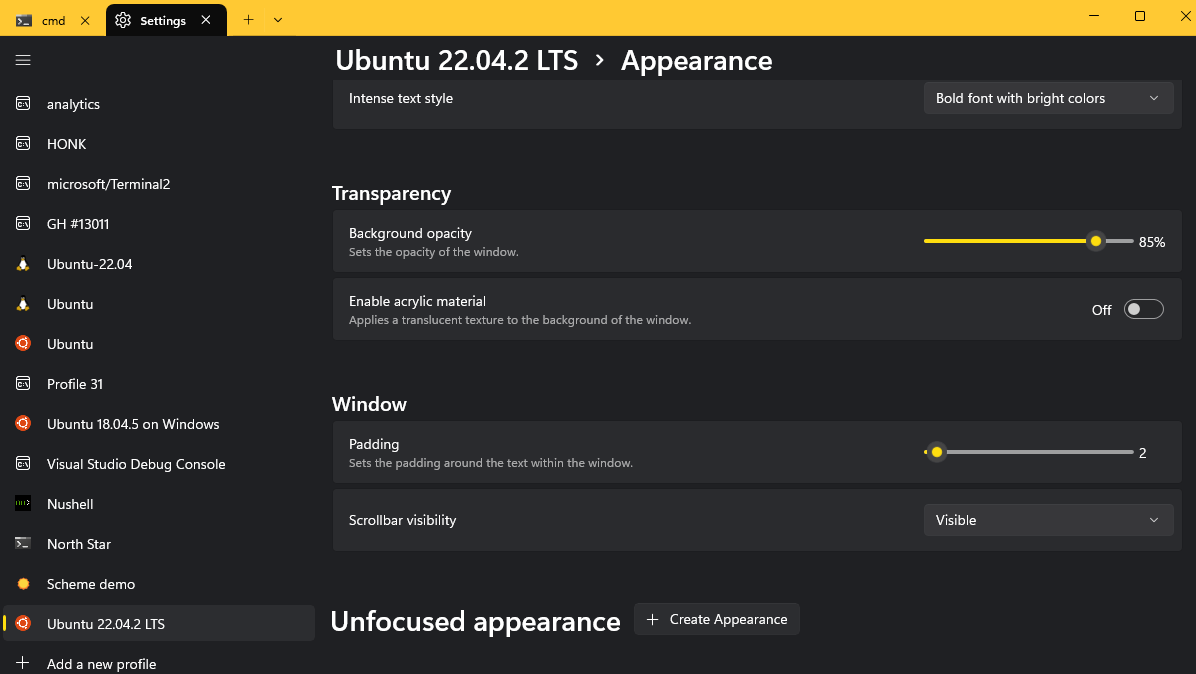Click Add a new profile
Screen dimensions: 1196x674
[x=101, y=663]
